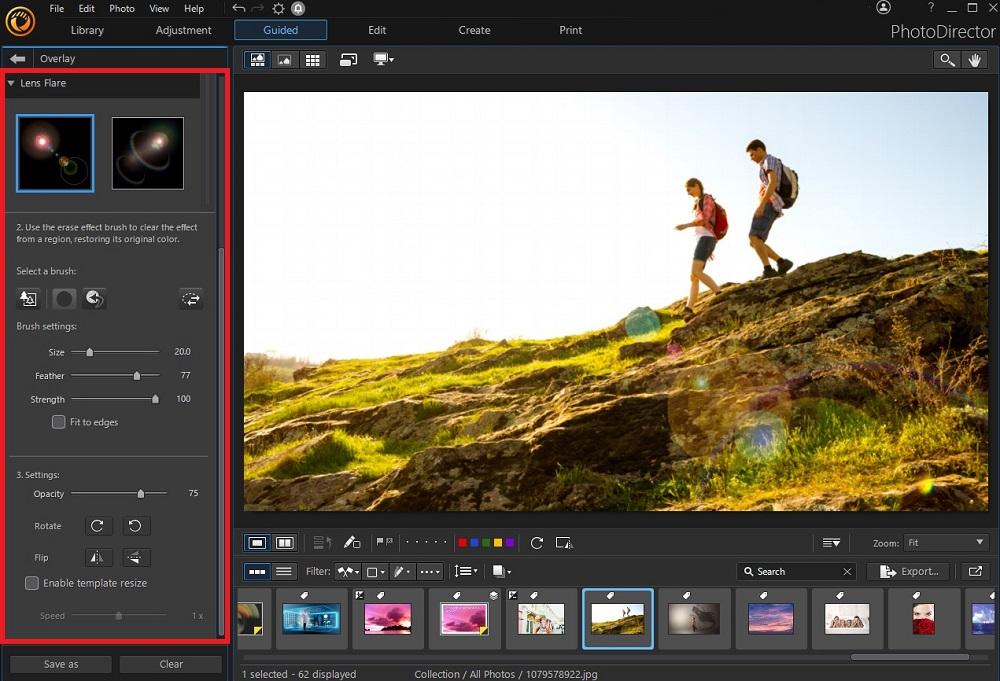Open the secondary monitor display icon
1000x681 pixels.
382,60
